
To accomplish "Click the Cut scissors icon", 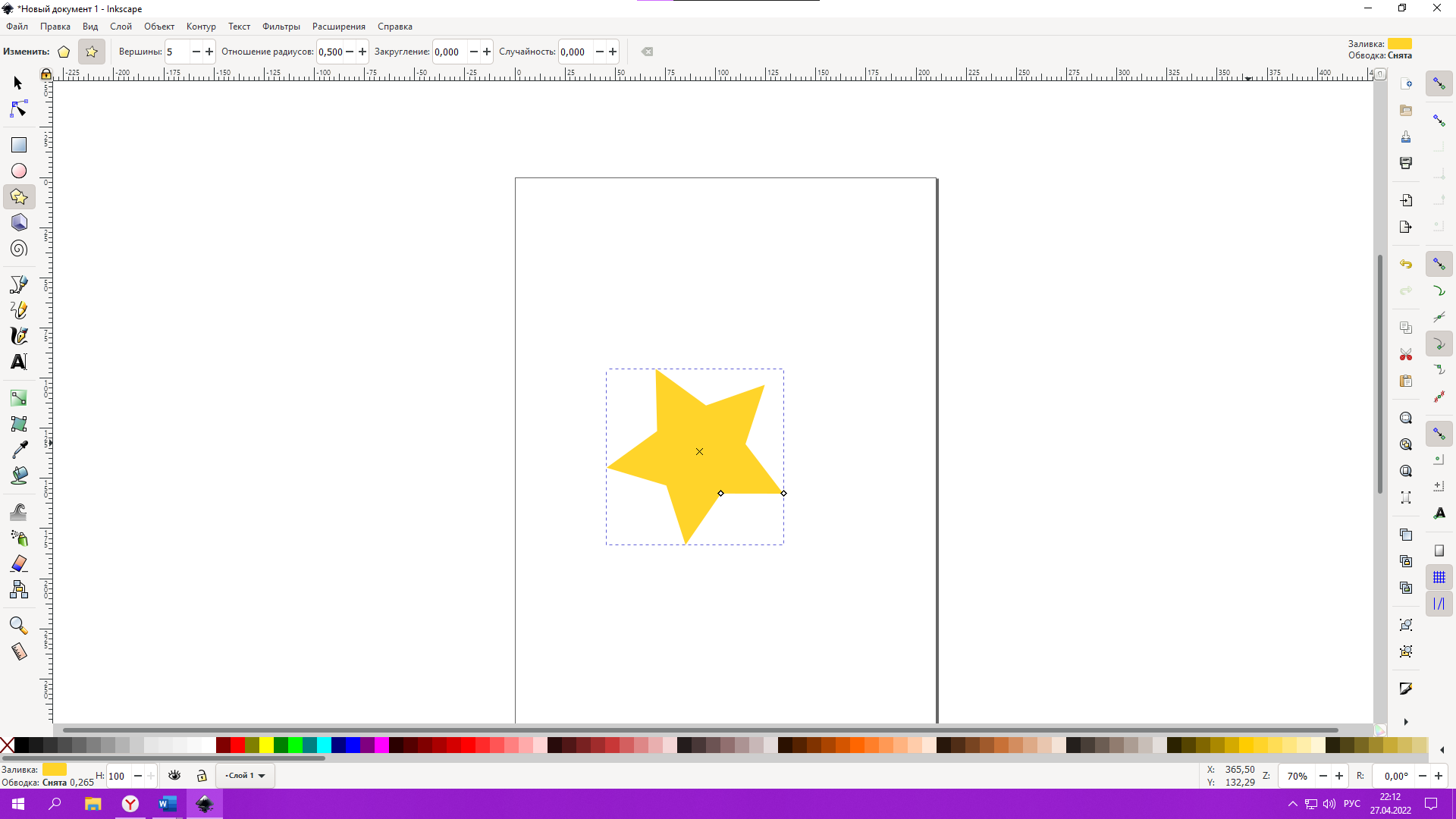I will click(1406, 355).
